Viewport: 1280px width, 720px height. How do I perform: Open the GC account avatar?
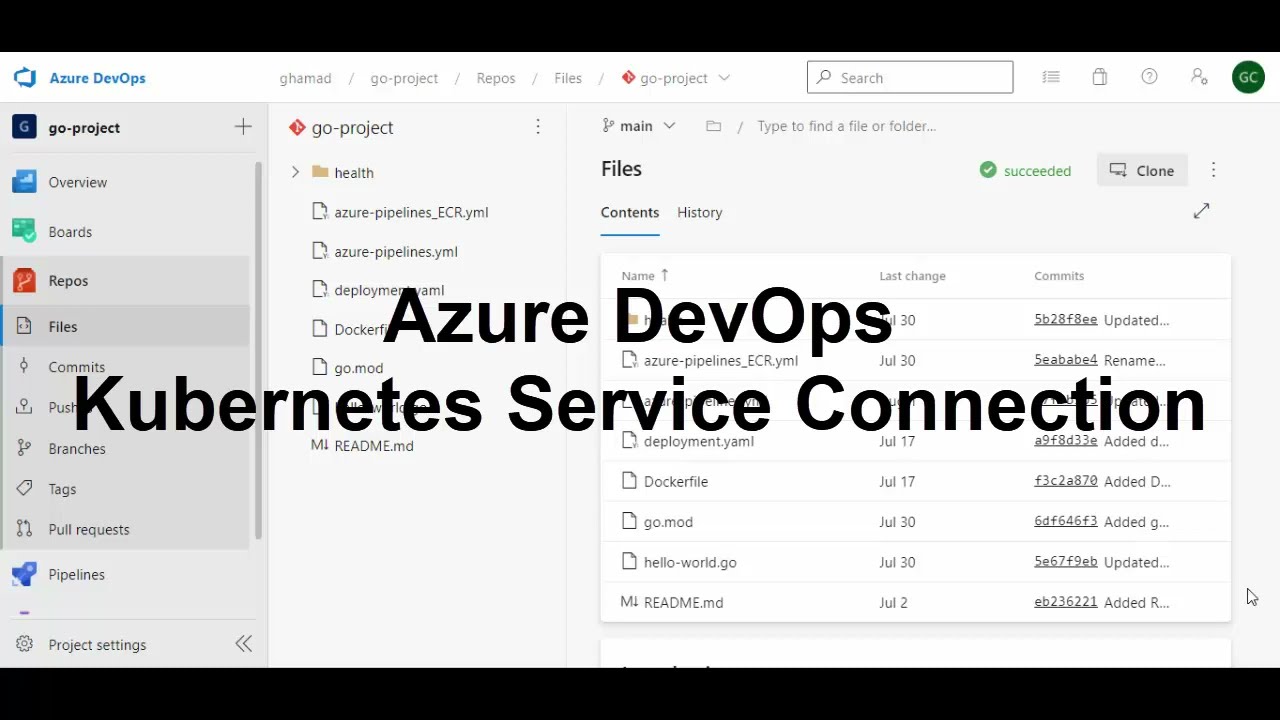(x=1248, y=77)
